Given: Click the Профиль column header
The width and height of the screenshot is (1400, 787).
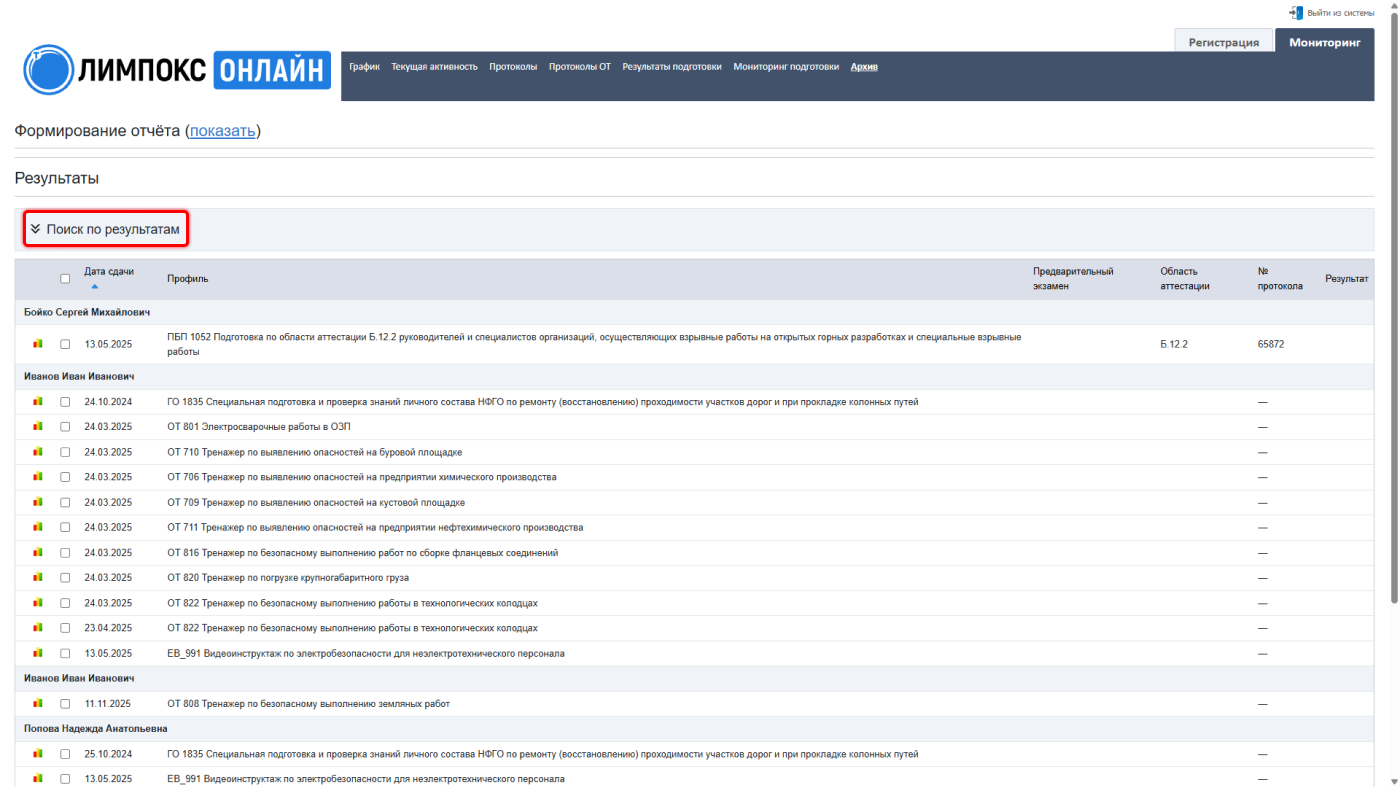Looking at the screenshot, I should pyautogui.click(x=188, y=279).
